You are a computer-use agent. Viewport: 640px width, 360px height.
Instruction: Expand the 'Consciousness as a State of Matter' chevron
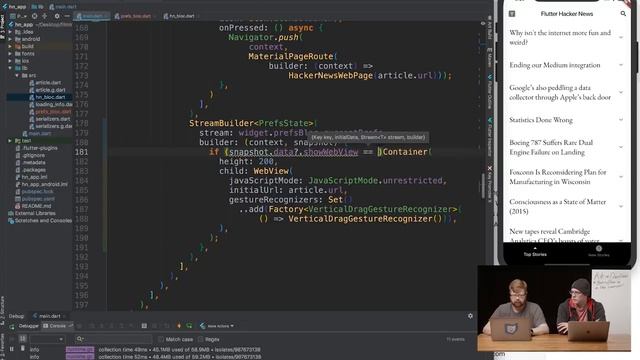(621, 206)
